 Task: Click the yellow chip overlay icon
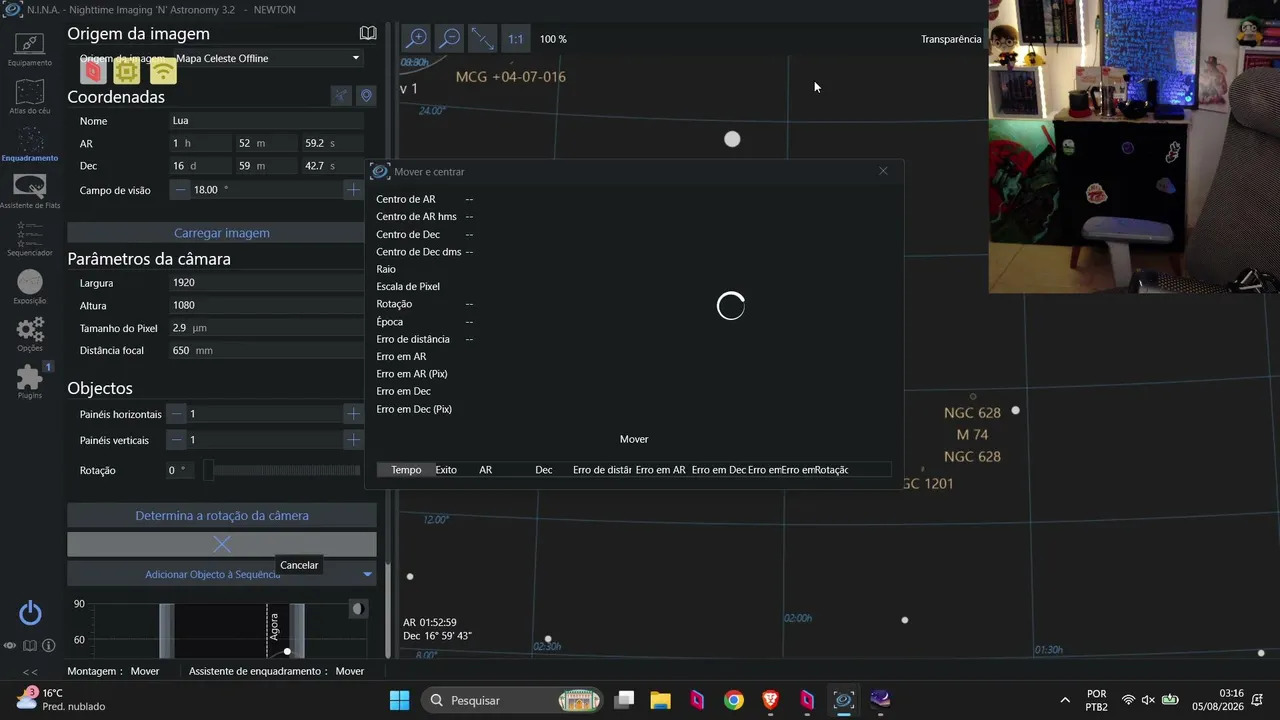pyautogui.click(x=127, y=71)
